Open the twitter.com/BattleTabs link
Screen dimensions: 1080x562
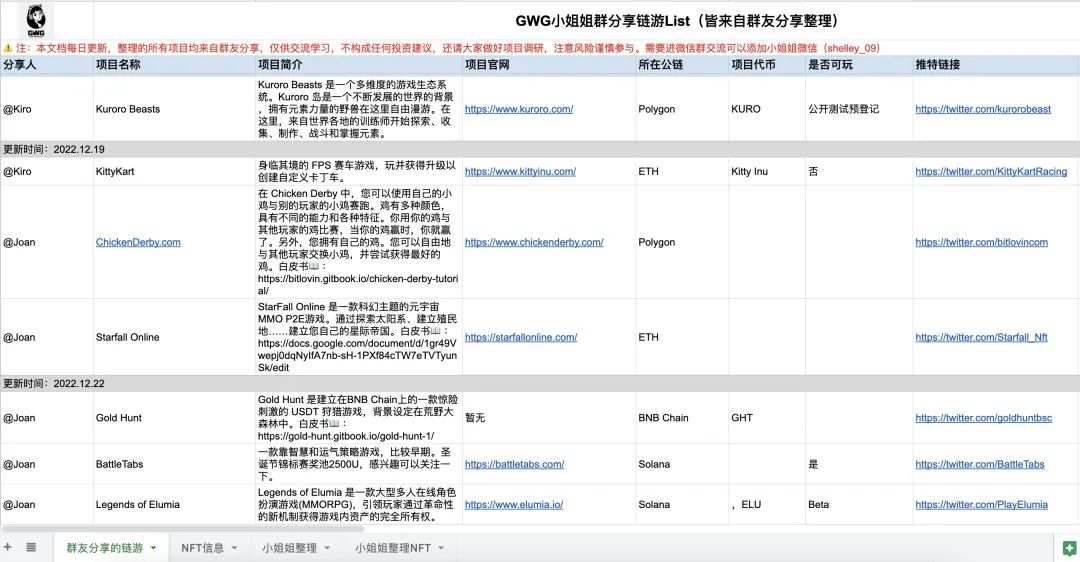click(x=979, y=464)
